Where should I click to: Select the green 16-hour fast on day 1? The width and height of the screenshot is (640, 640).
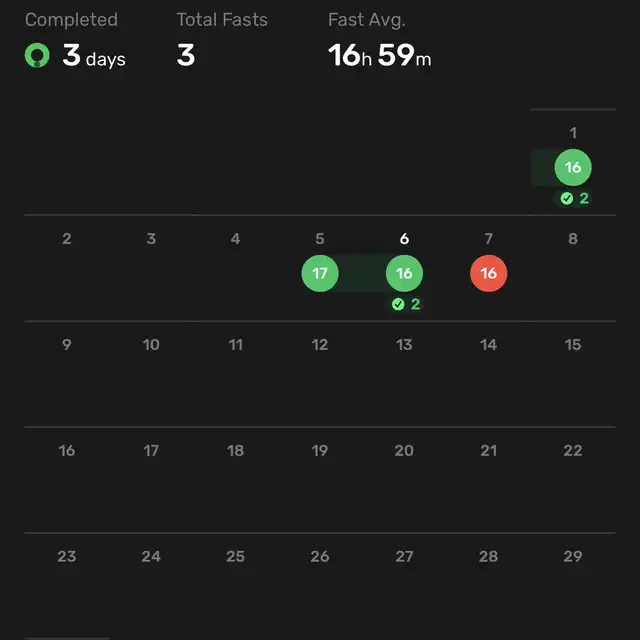[573, 167]
